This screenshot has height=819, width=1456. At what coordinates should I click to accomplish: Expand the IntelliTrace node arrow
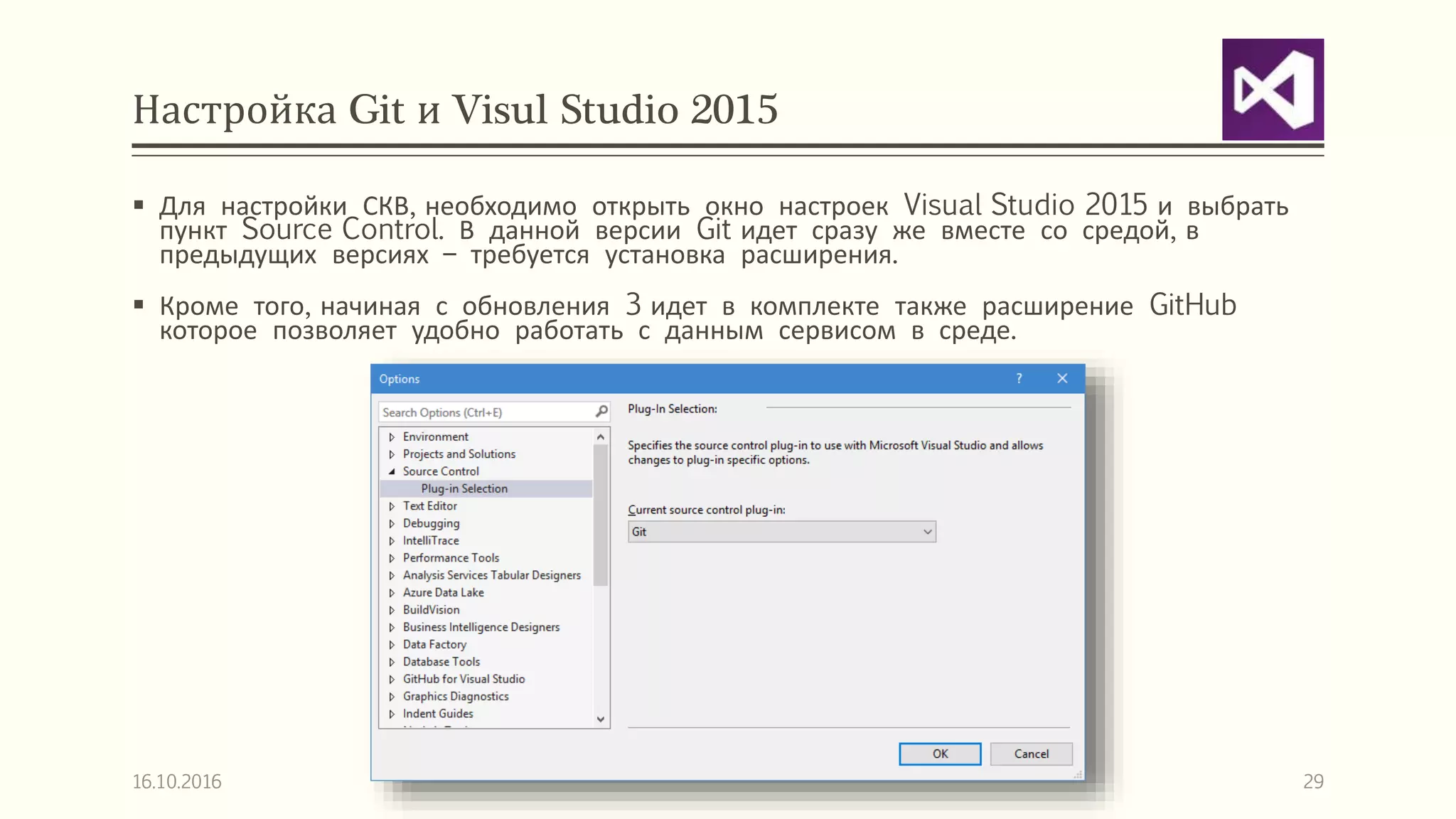pos(392,541)
